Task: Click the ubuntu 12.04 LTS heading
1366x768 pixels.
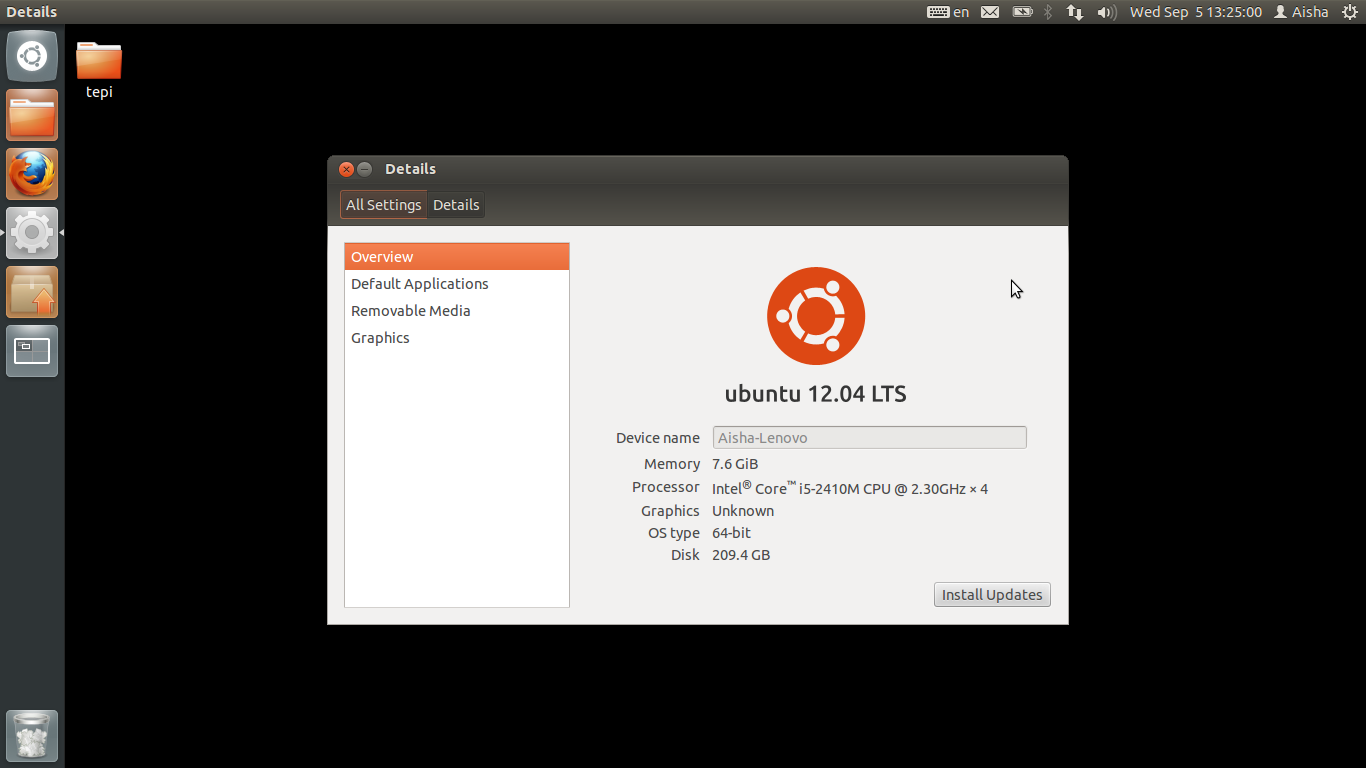Action: click(816, 394)
